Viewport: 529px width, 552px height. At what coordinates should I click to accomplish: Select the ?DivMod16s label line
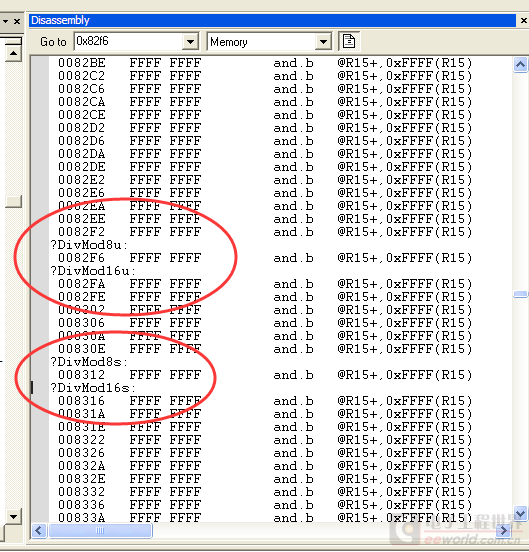(93, 388)
